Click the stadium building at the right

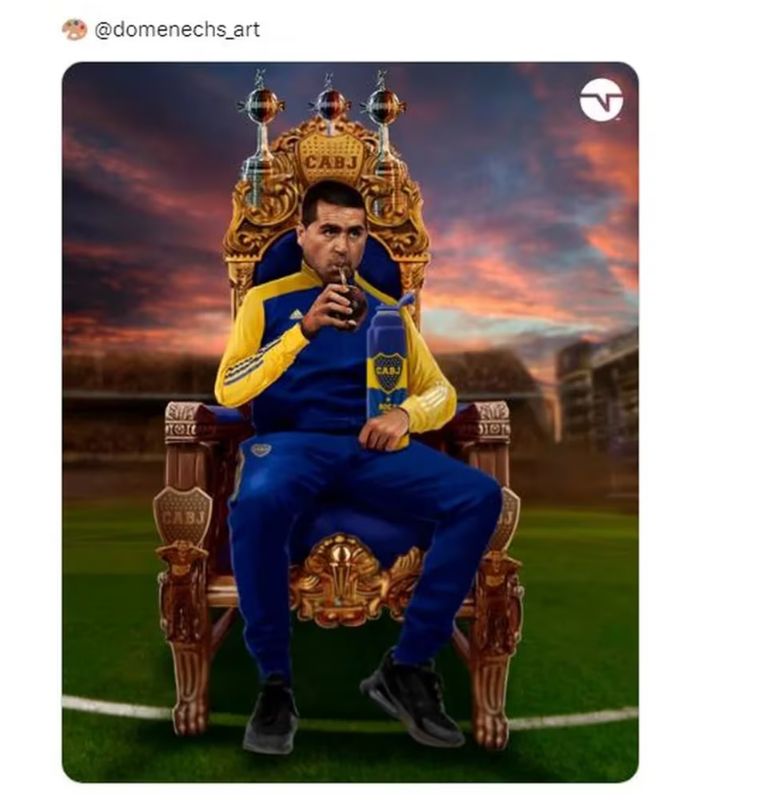pos(596,390)
